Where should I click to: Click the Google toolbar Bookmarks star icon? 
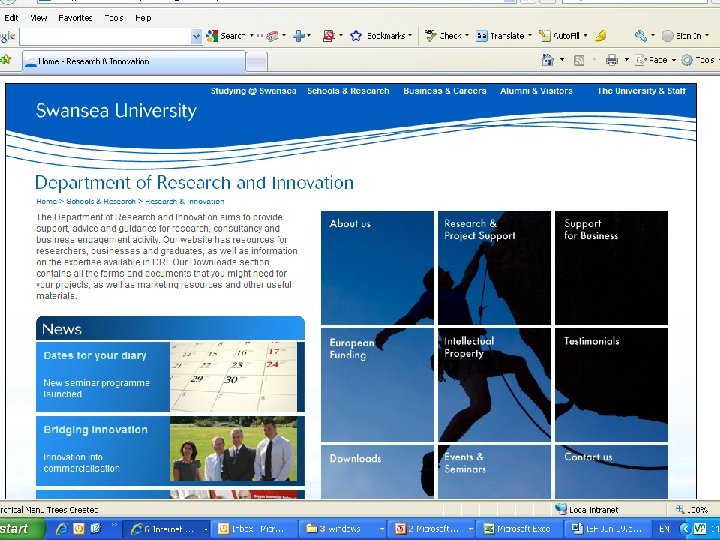click(x=356, y=36)
